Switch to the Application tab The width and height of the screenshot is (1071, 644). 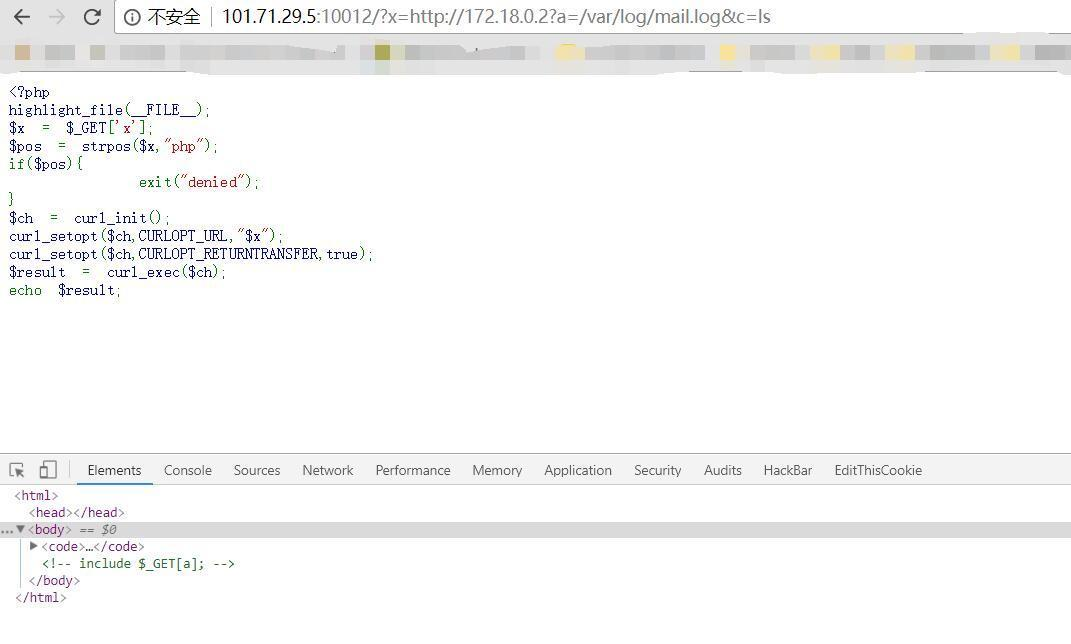(577, 470)
